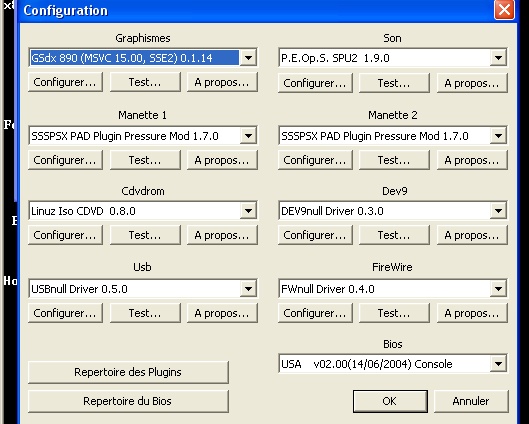The height and width of the screenshot is (424, 529).
Task: Click Test under Graphismes
Action: tap(145, 82)
